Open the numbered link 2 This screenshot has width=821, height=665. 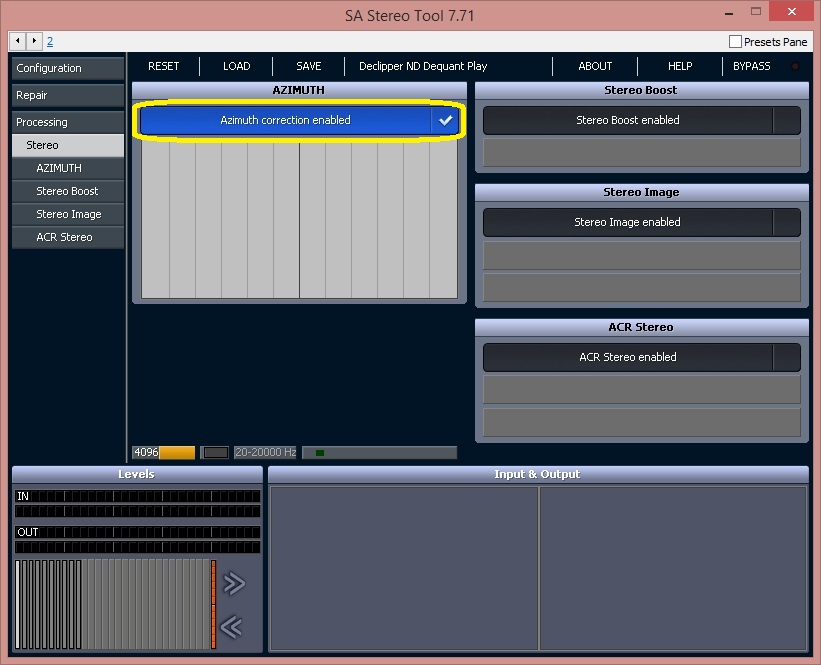[50, 41]
